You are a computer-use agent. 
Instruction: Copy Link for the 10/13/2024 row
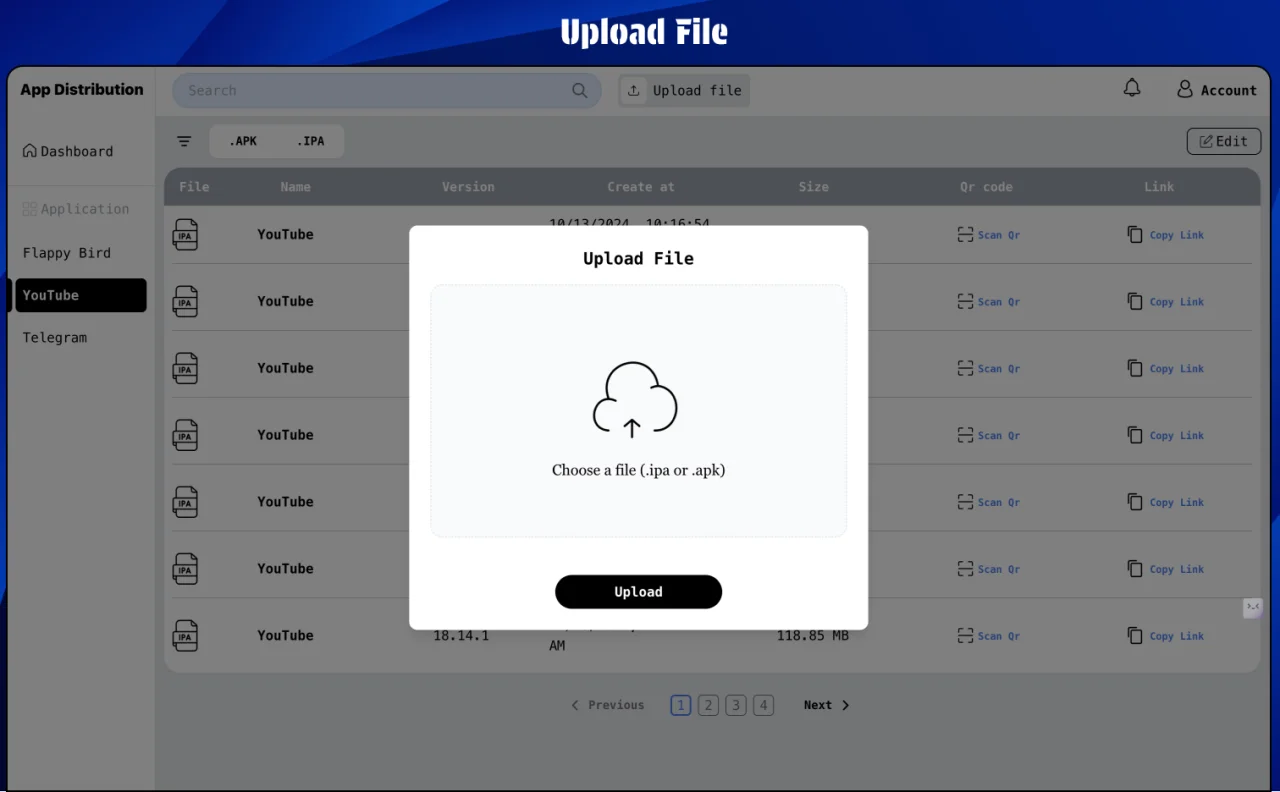coord(1166,235)
